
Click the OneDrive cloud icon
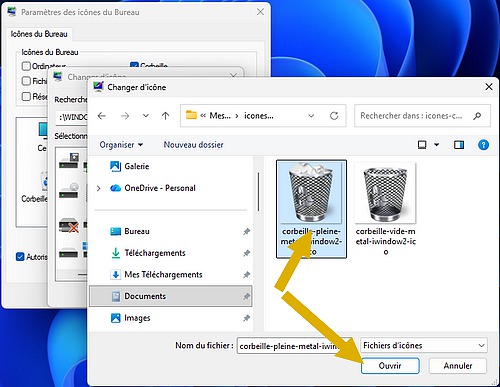click(x=115, y=188)
